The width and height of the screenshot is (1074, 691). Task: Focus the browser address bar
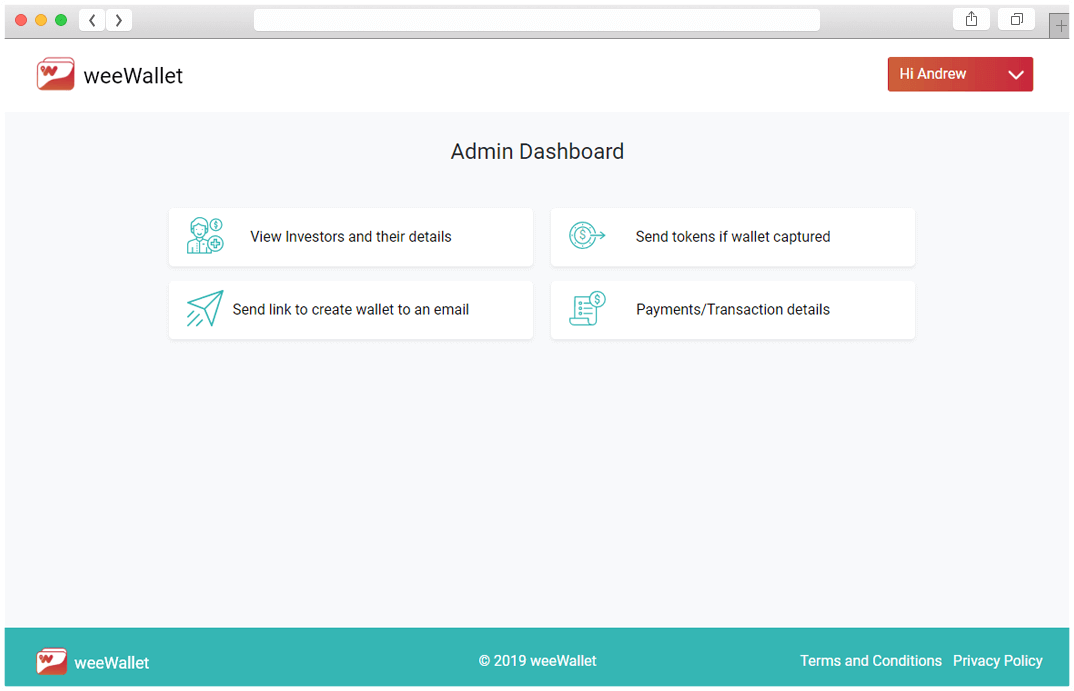pos(536,20)
